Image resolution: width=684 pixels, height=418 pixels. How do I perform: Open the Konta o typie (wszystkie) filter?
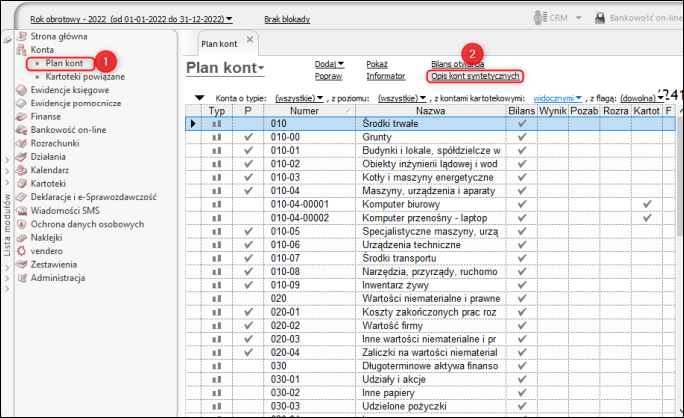[299, 98]
